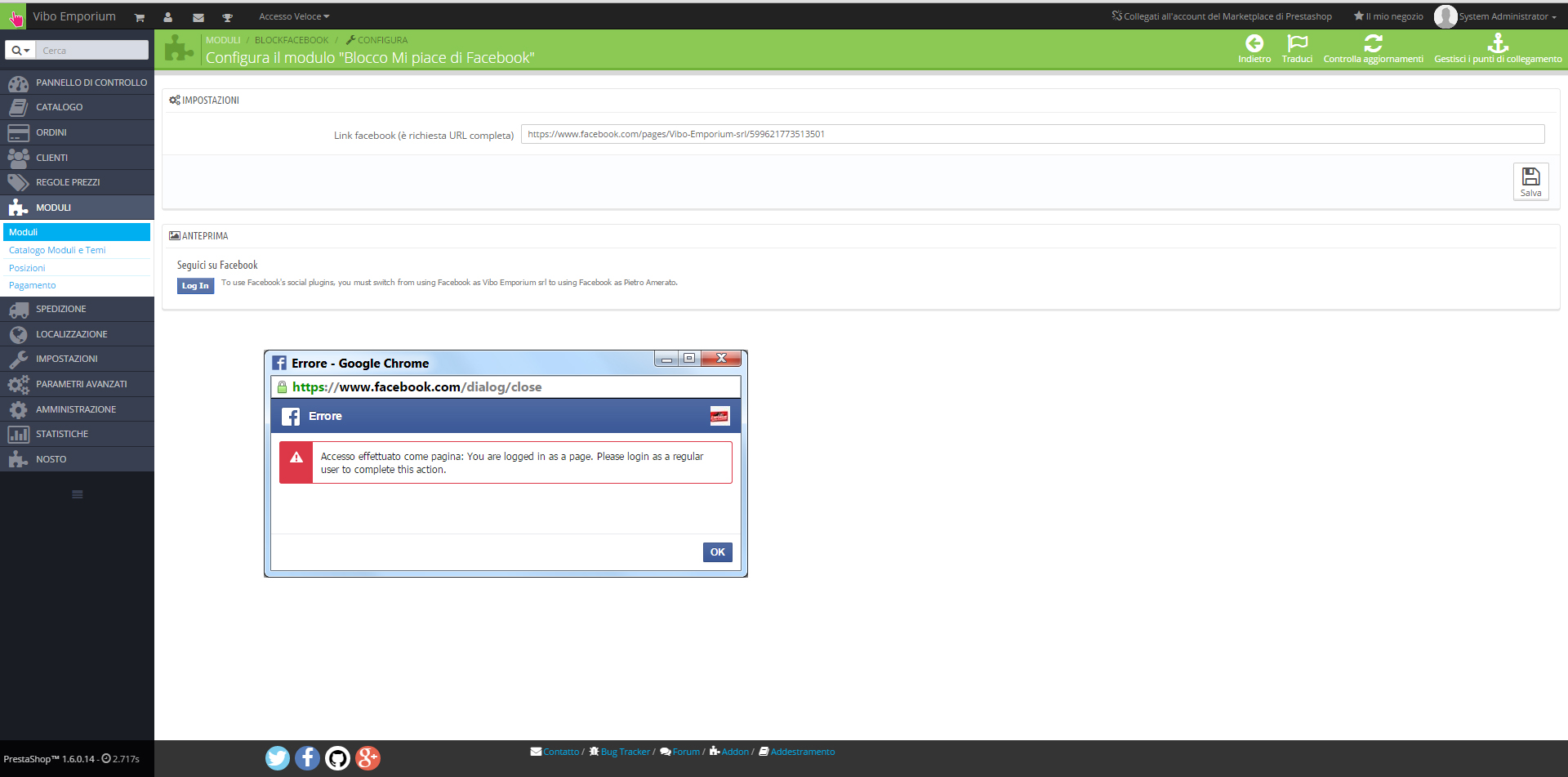Screen dimensions: 1568x777
Task: Open the Clienti sidebar menu
Action: 77,158
